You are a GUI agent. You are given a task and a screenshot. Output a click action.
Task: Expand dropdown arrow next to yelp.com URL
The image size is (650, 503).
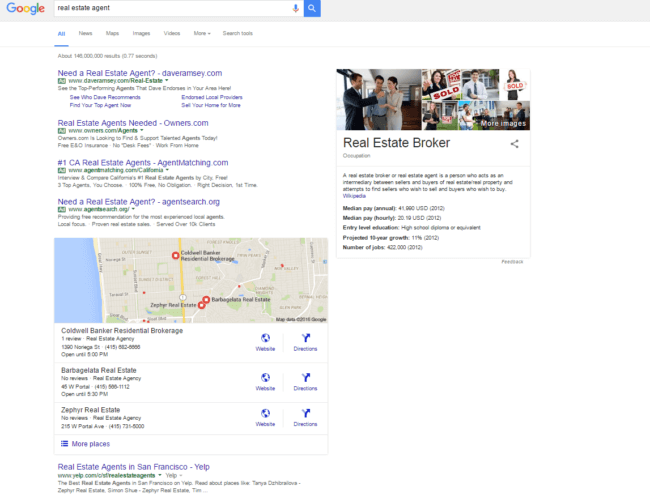160,475
